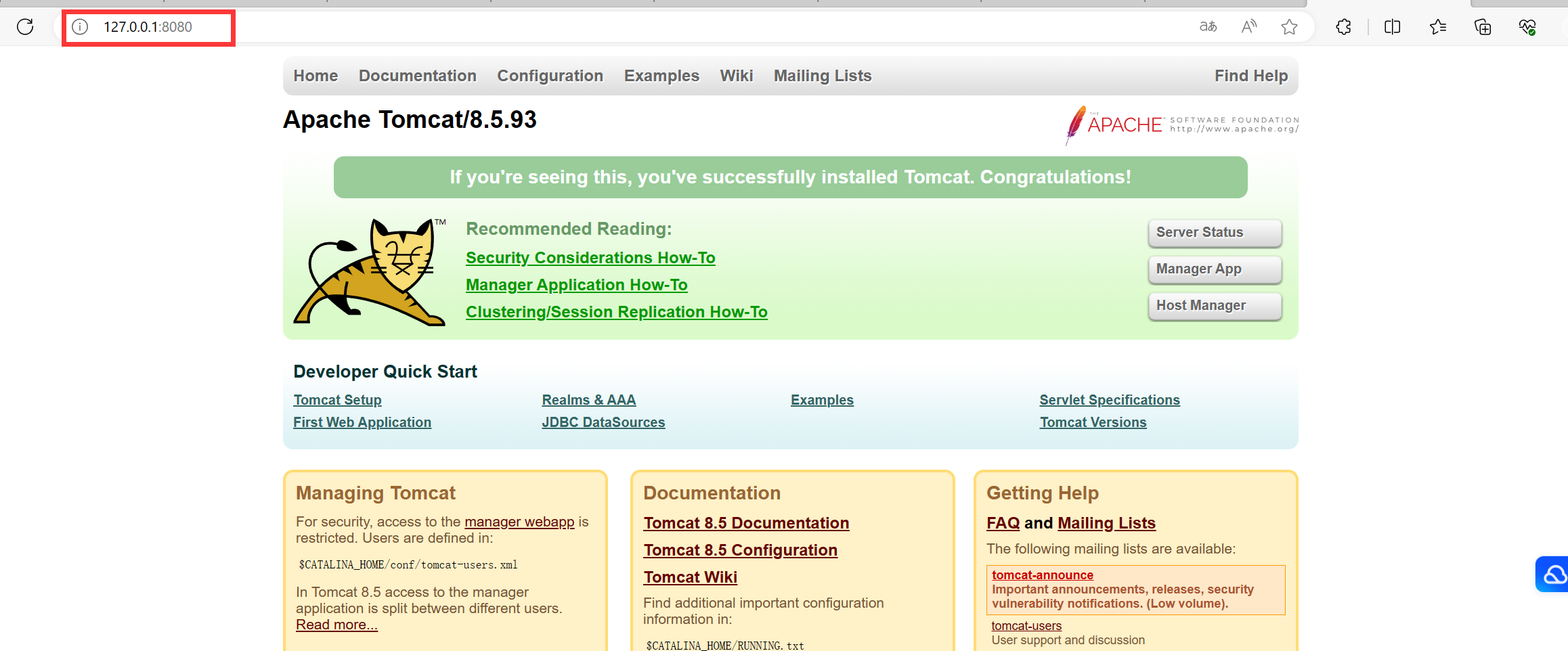Click the blue cloud floating widget
This screenshot has width=1568, height=651.
point(1552,574)
